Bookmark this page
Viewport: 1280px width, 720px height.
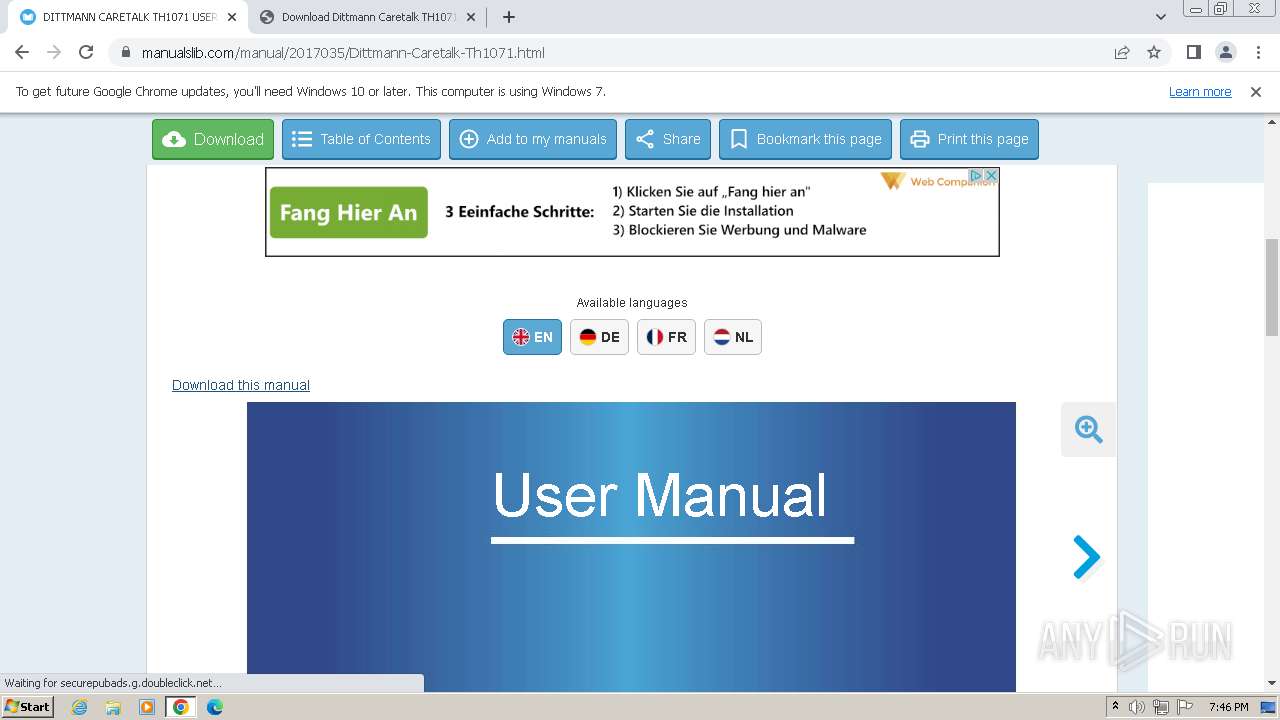805,139
